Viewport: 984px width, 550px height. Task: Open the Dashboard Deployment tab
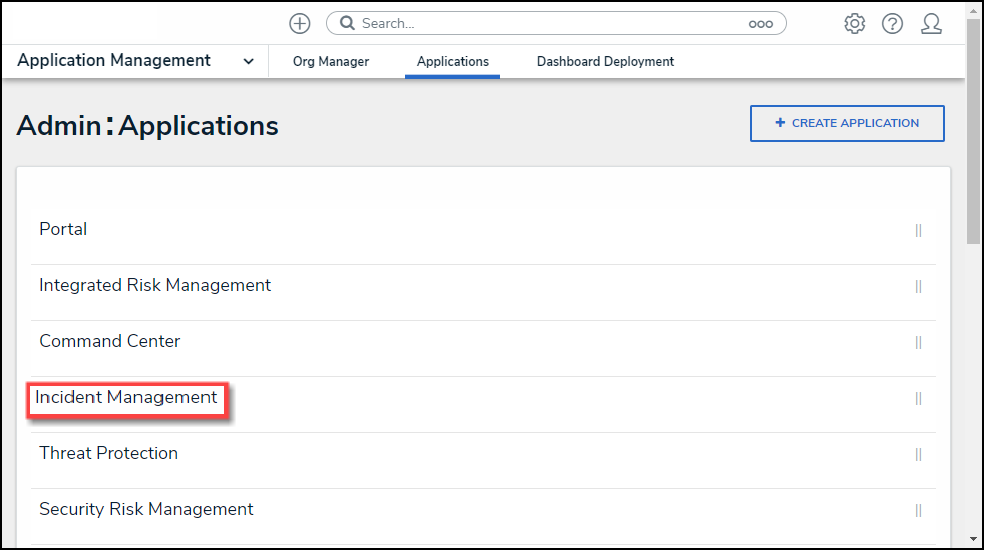[x=605, y=61]
